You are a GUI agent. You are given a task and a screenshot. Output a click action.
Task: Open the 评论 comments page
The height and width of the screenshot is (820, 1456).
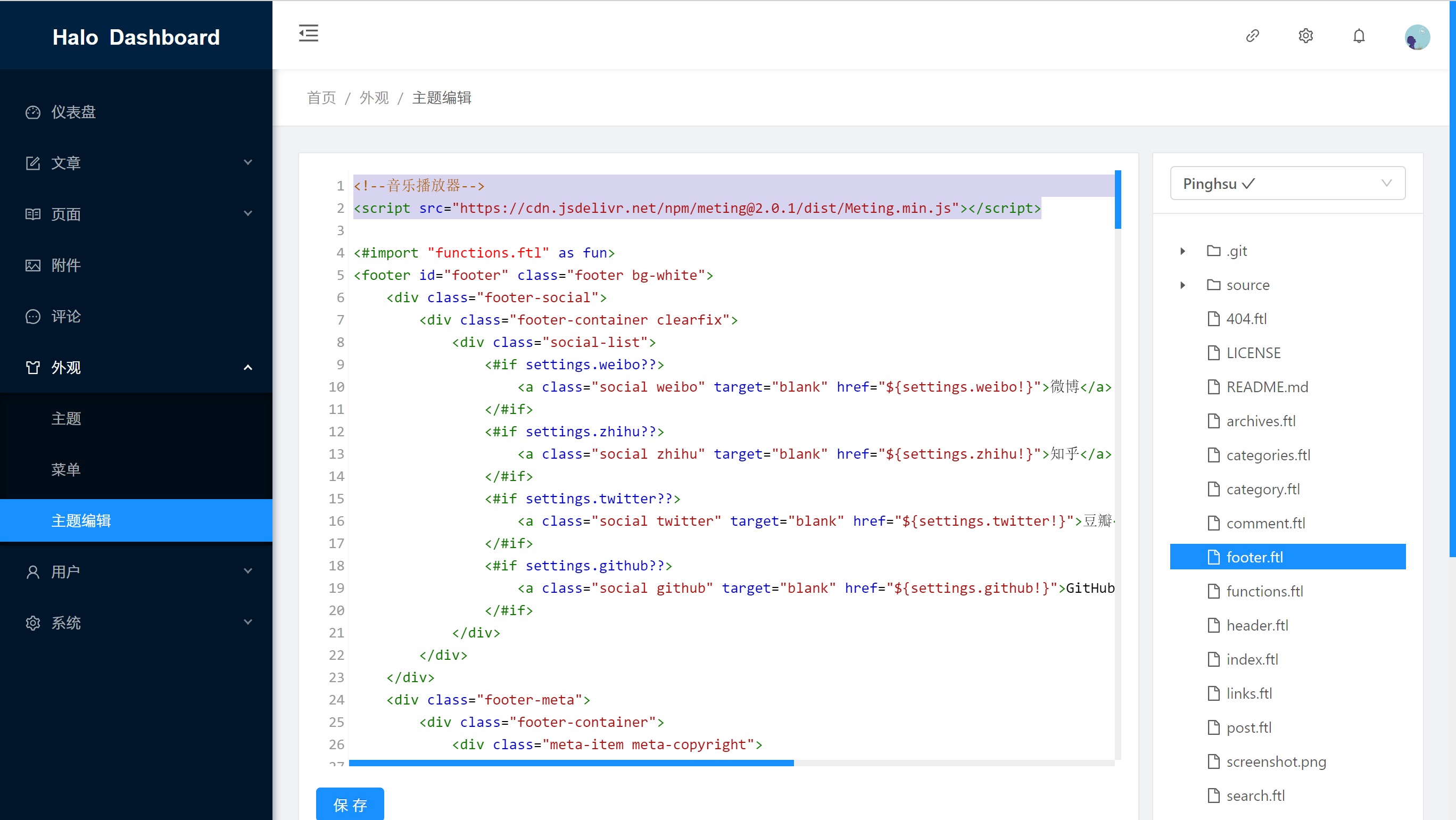136,317
